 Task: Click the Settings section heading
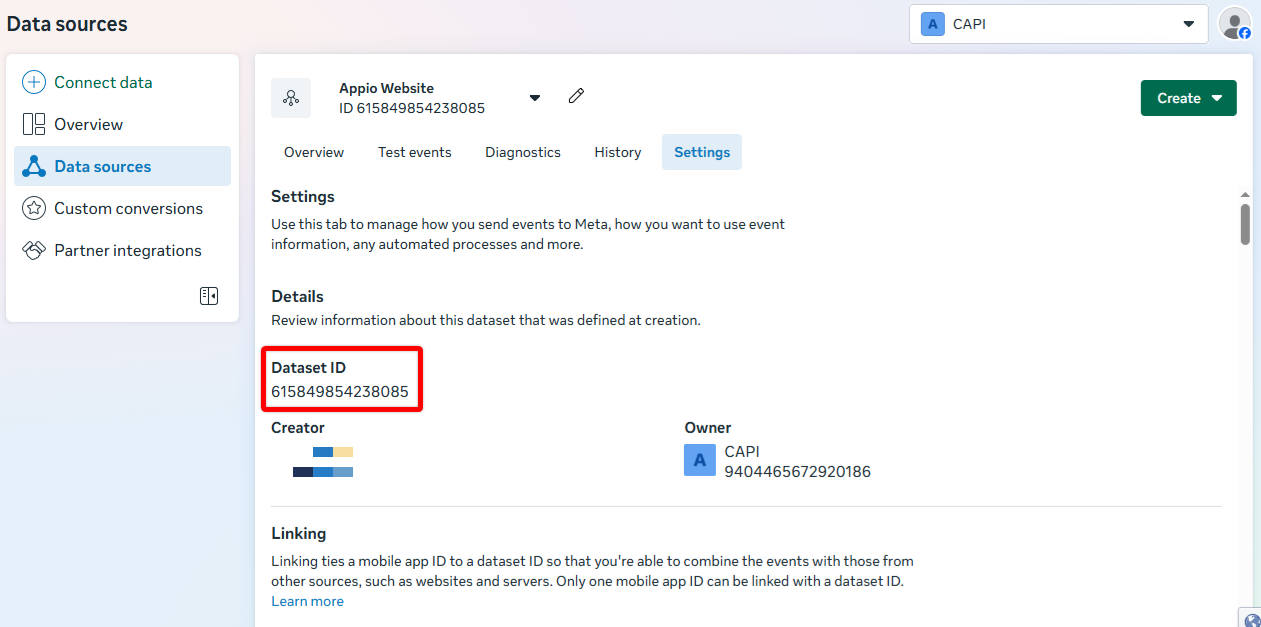303,196
